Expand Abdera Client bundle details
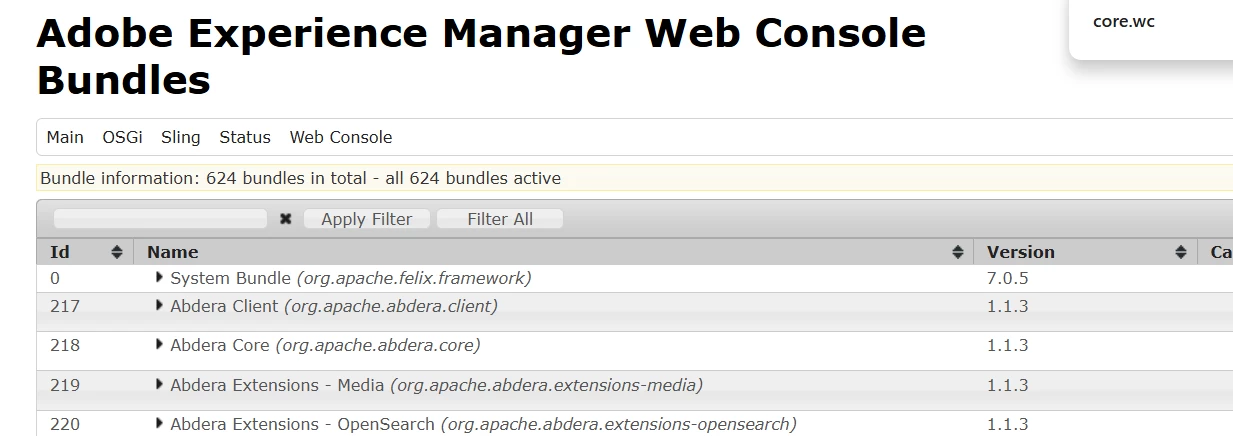The height and width of the screenshot is (436, 1233). (x=160, y=305)
